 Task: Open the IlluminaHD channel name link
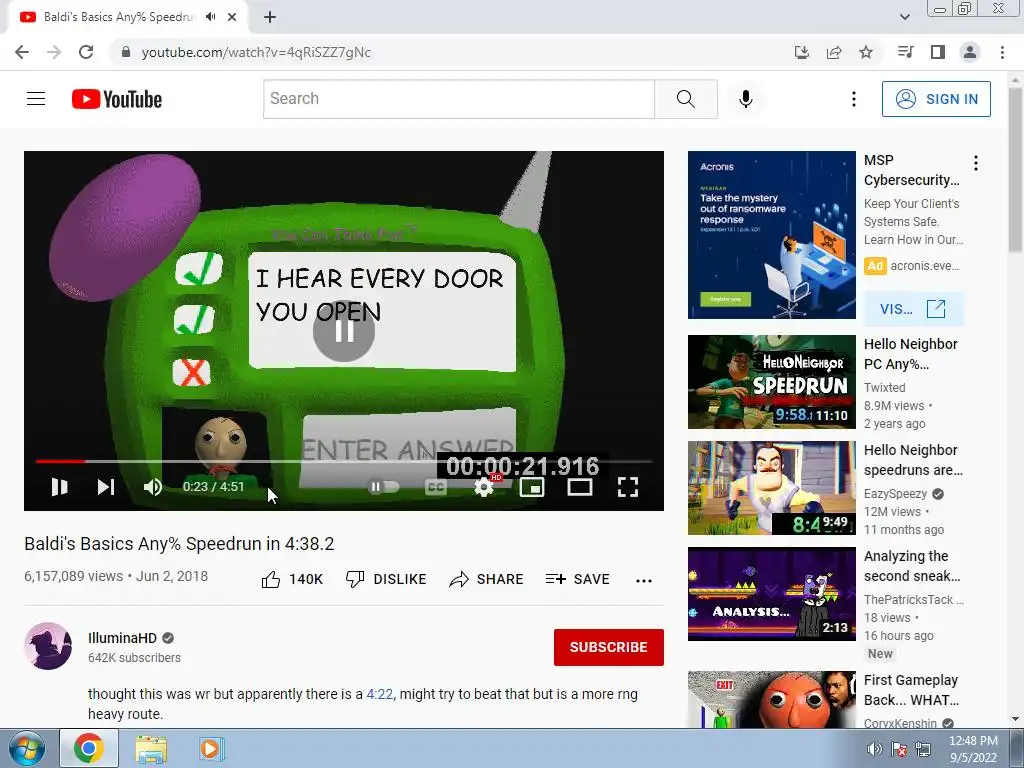[123, 638]
